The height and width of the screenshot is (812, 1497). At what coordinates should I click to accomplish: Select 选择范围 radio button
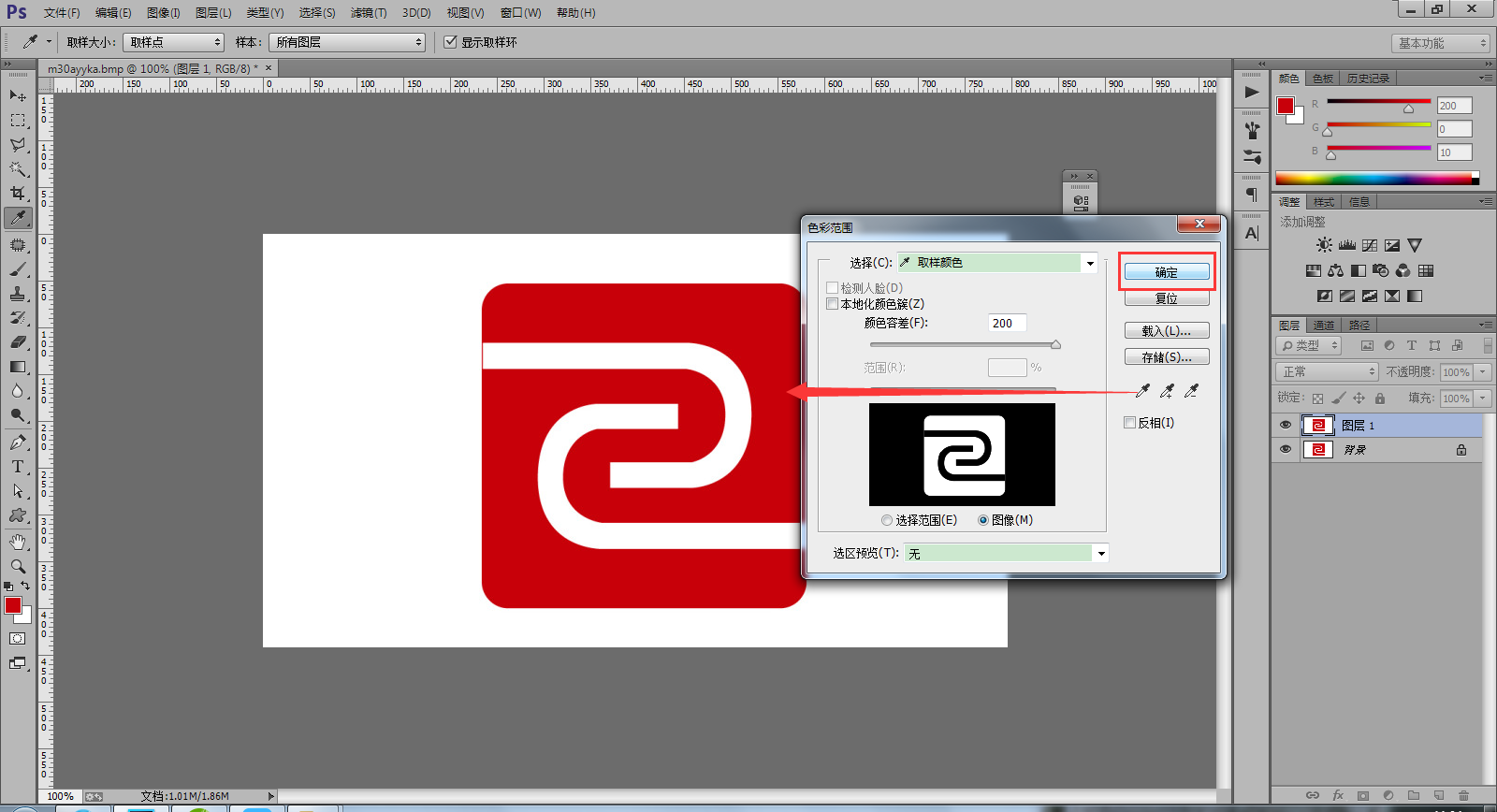tap(887, 520)
